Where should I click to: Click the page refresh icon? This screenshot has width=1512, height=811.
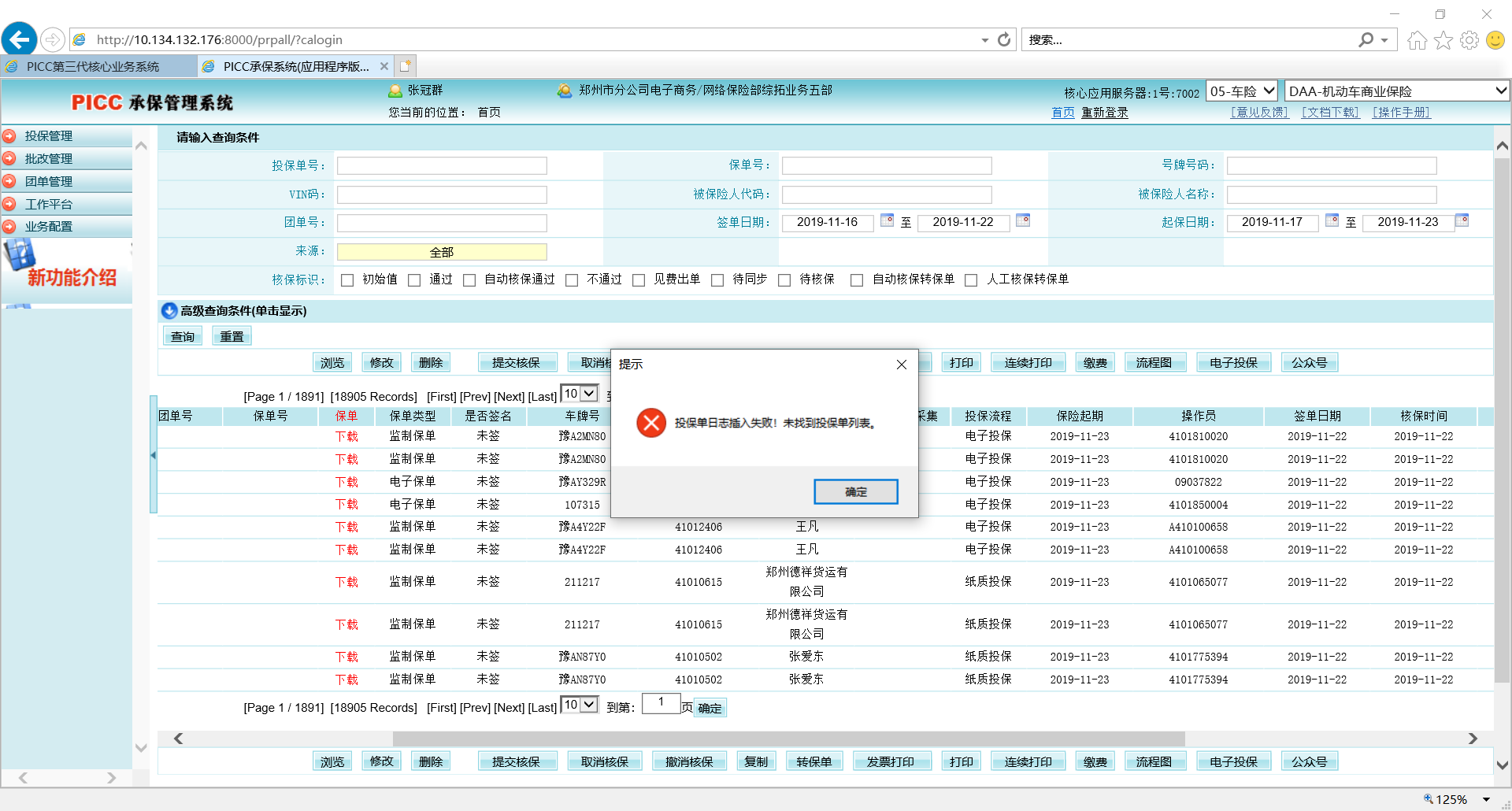tap(1004, 39)
